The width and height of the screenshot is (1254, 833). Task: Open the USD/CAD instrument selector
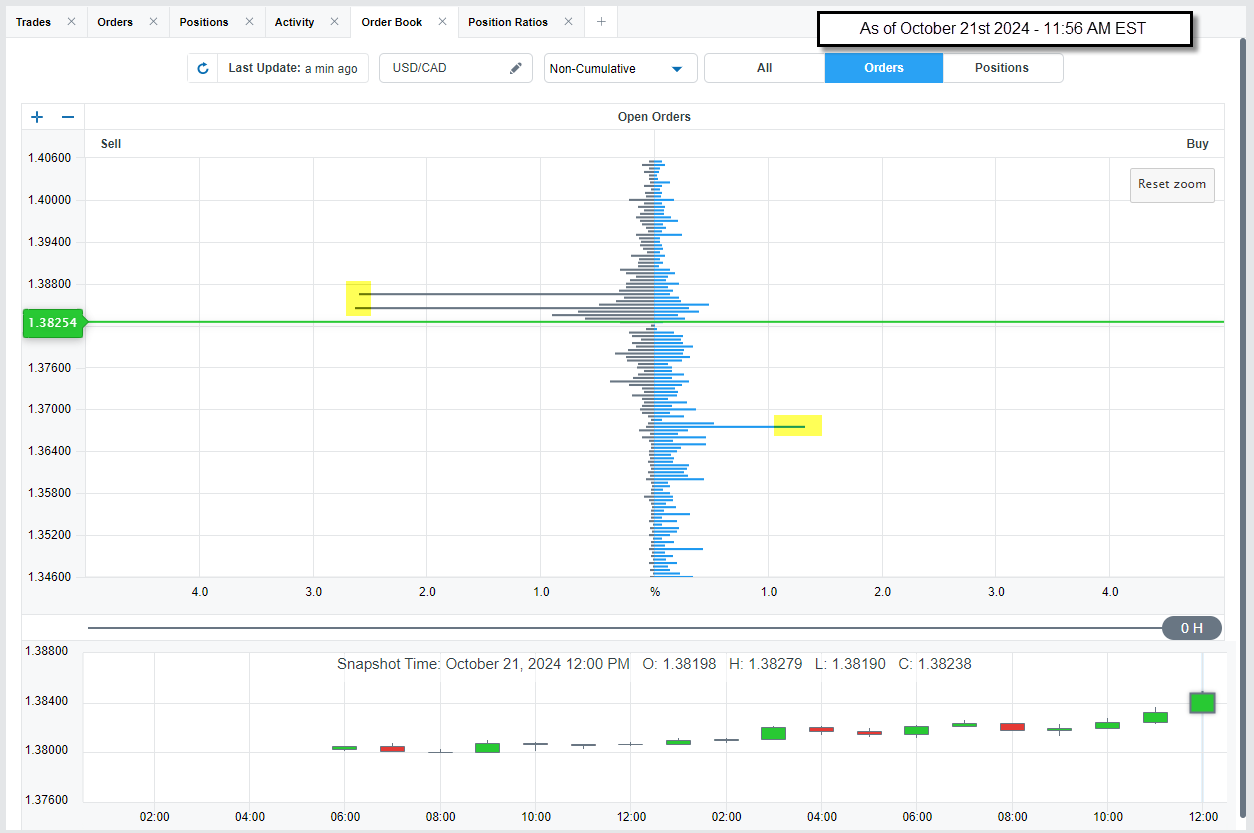point(445,68)
